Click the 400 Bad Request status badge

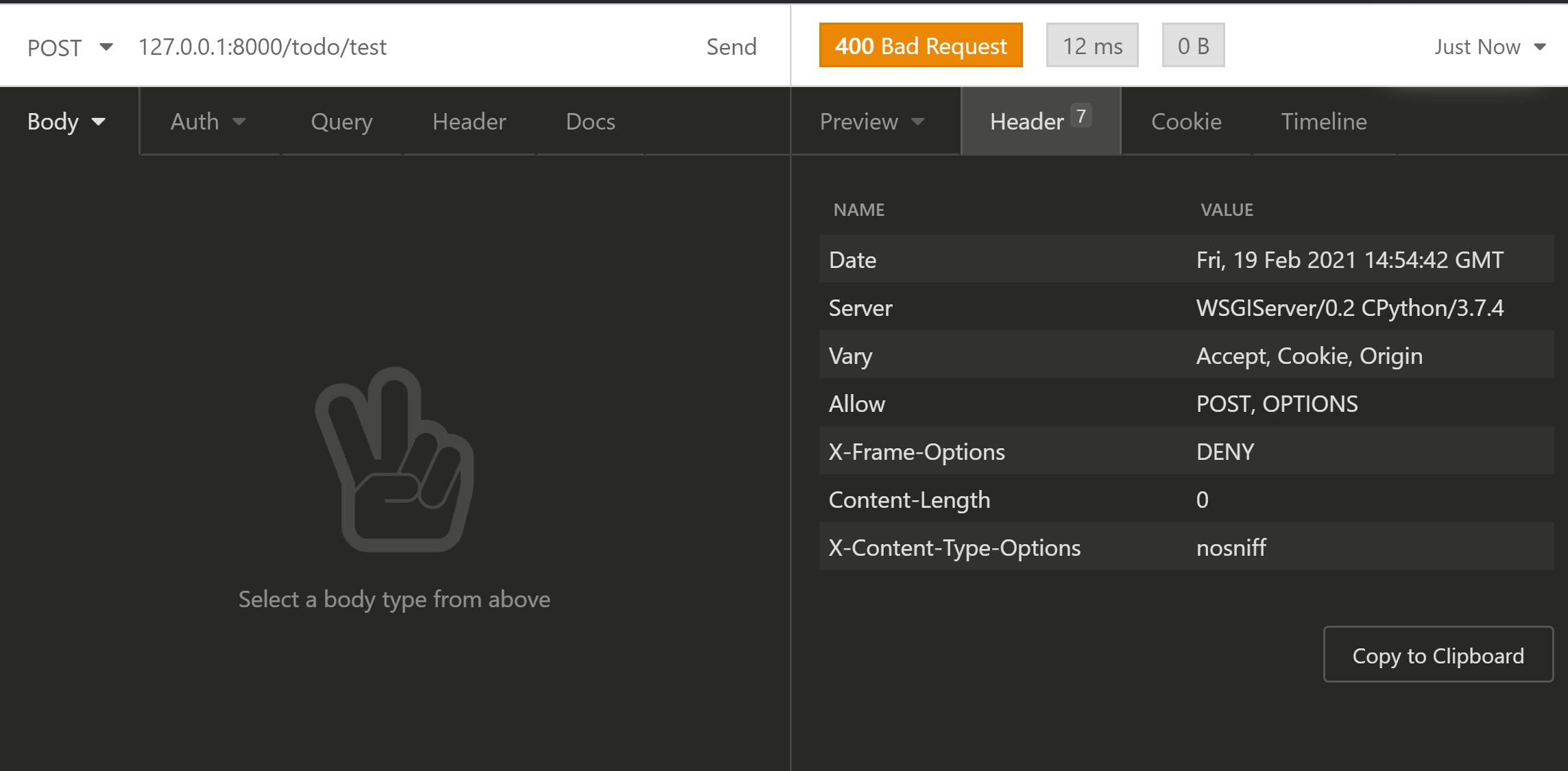pyautogui.click(x=920, y=46)
